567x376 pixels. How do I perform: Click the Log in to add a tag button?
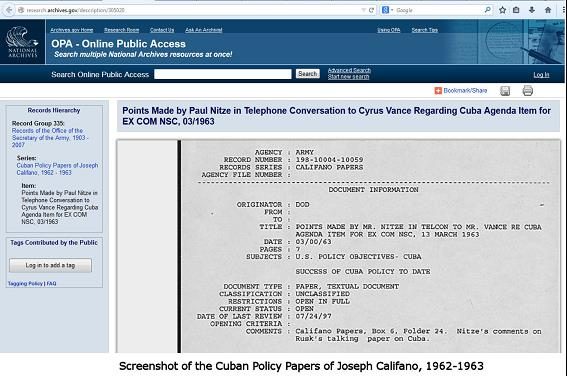[x=50, y=265]
